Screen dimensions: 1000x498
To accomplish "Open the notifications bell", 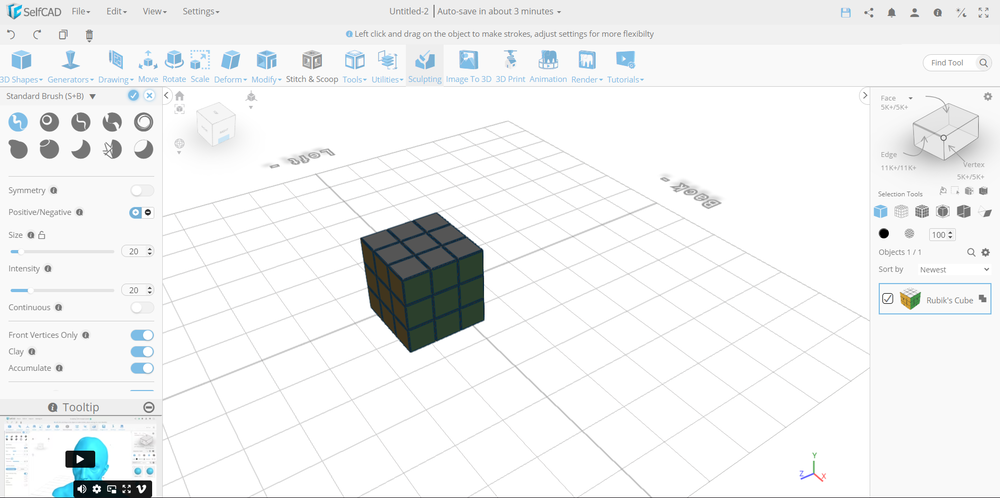I will 892,12.
